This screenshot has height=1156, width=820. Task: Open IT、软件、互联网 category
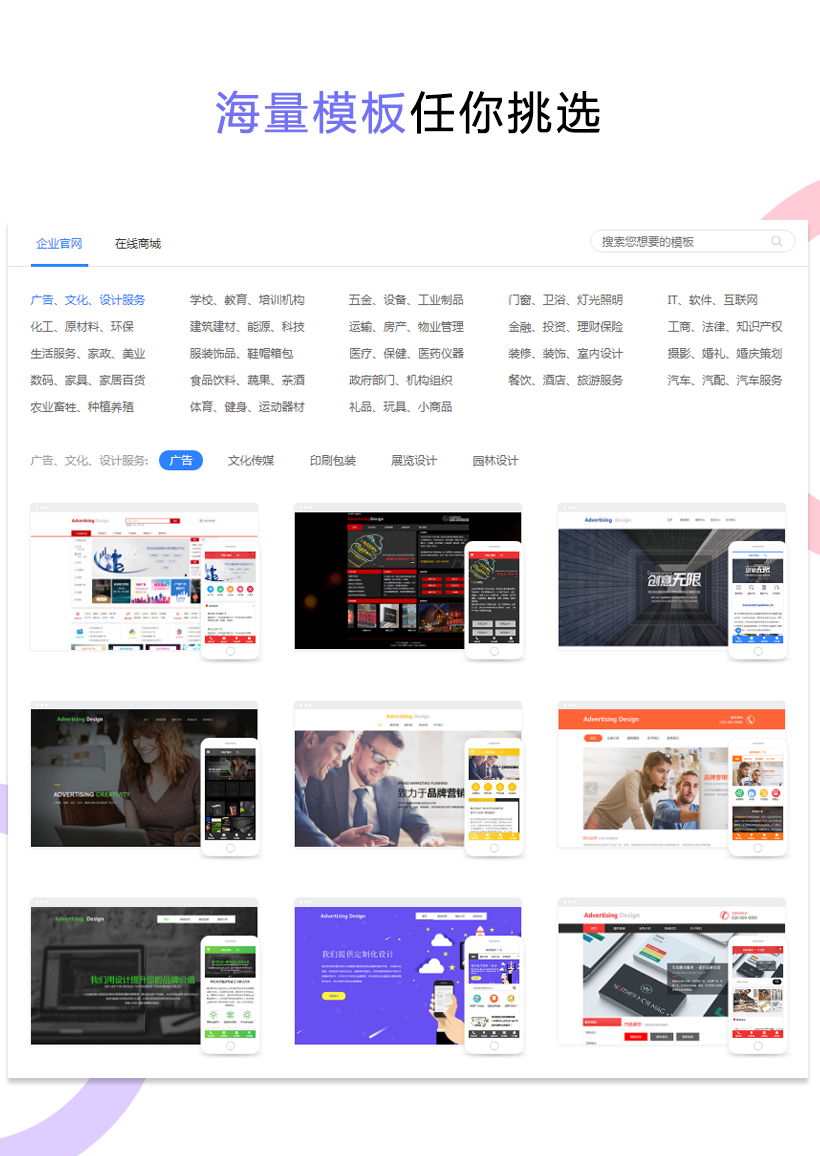pos(713,300)
